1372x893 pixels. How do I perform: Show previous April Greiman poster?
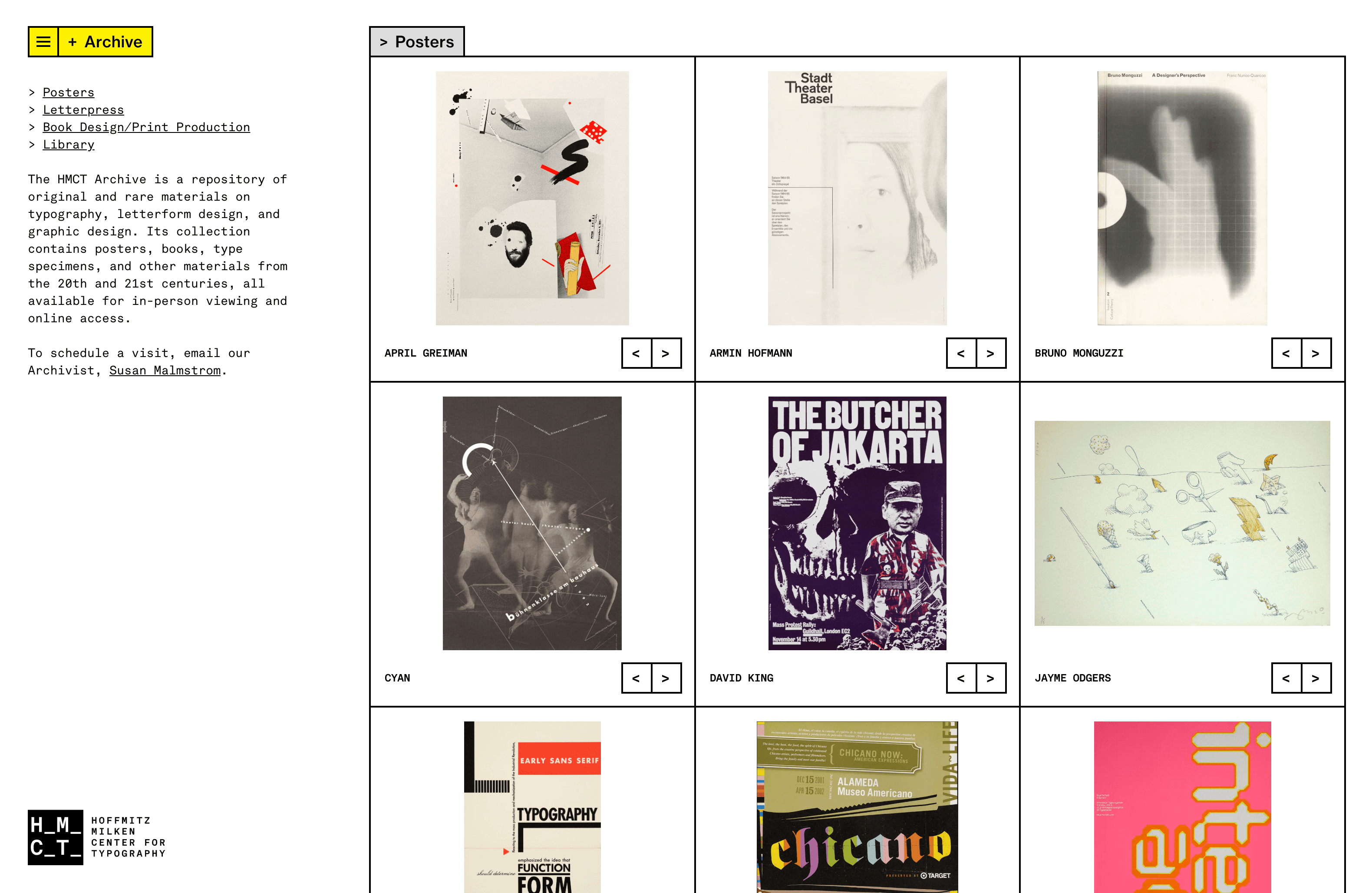637,353
